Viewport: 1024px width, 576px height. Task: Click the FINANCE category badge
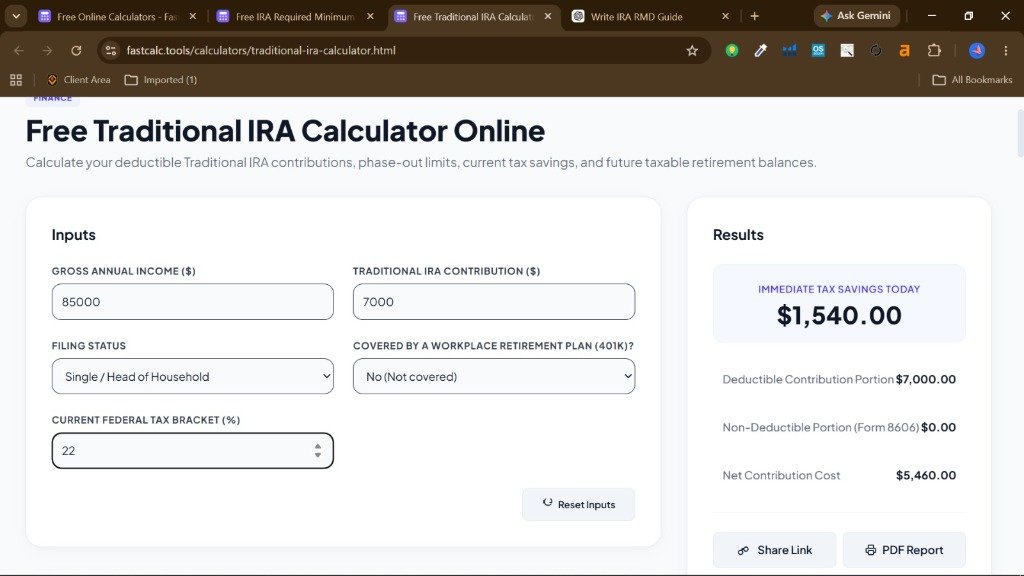pos(53,99)
